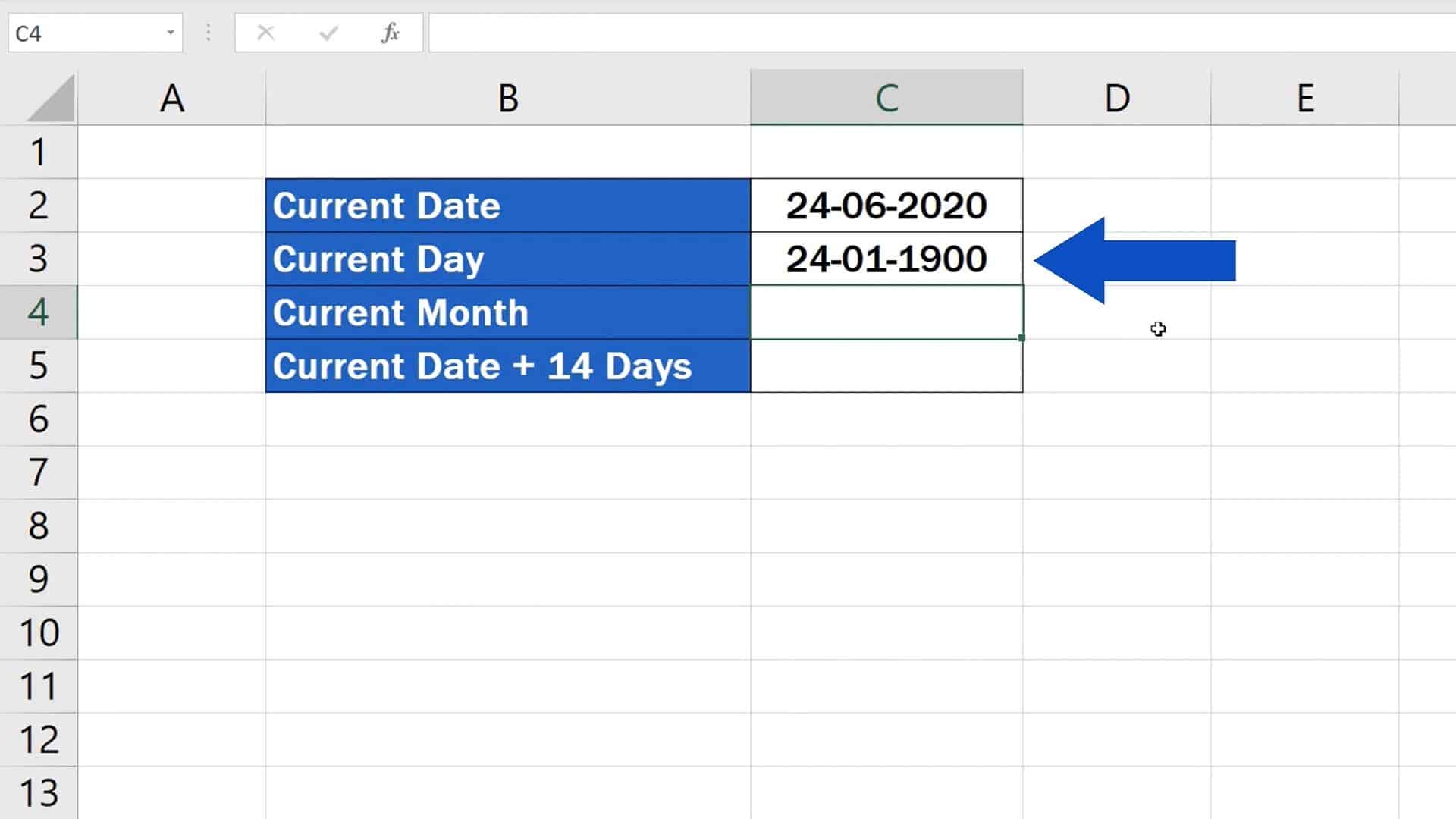Click the formula bar options dots
This screenshot has width=1456, height=819.
click(x=208, y=33)
